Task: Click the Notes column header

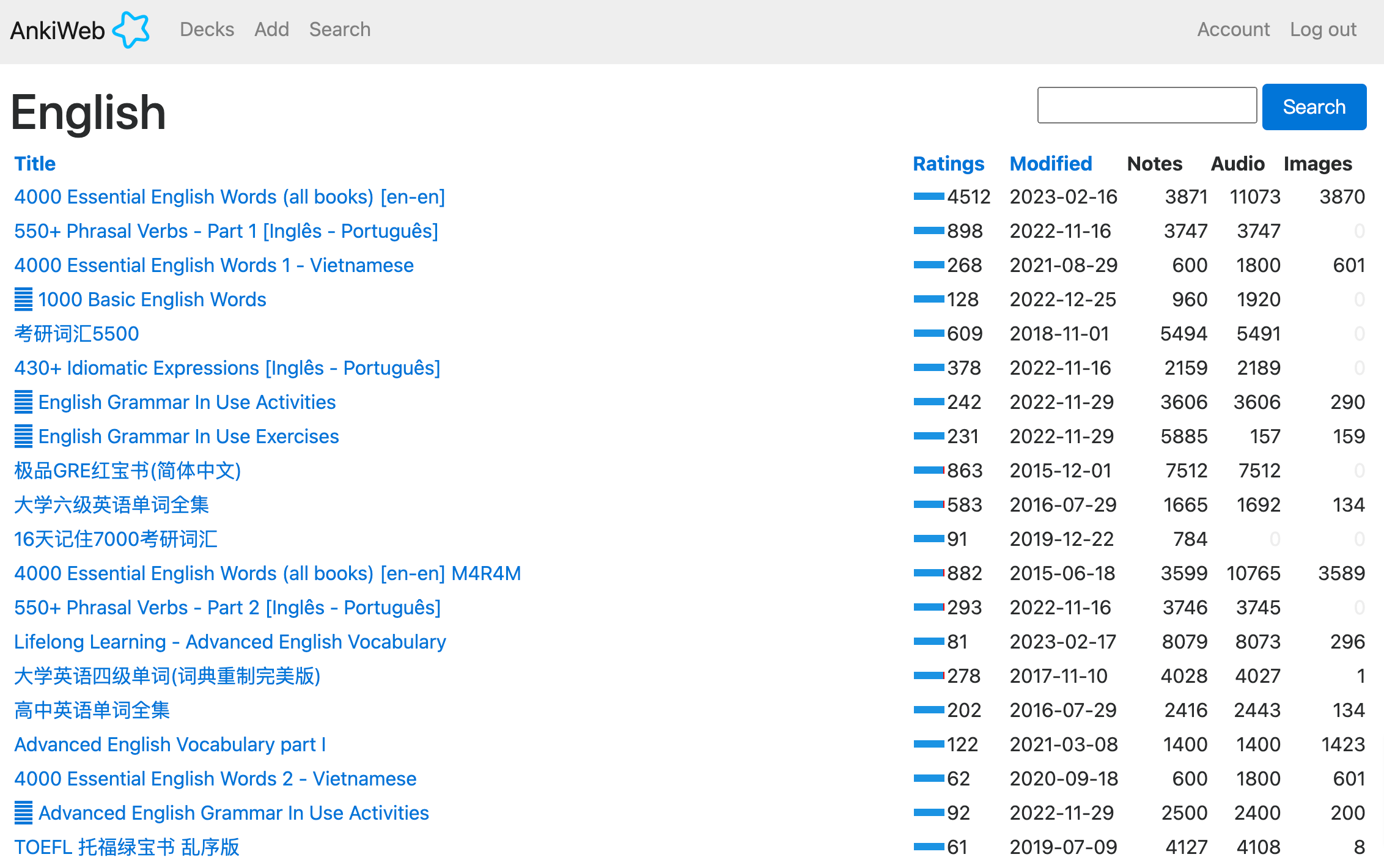Action: 1155,164
